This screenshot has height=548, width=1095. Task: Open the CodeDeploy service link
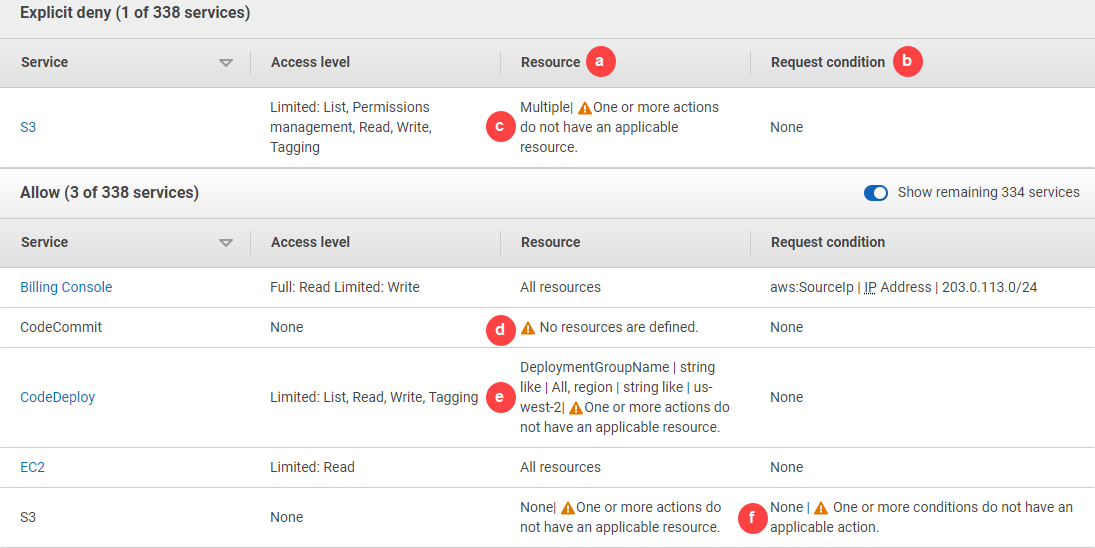point(57,397)
